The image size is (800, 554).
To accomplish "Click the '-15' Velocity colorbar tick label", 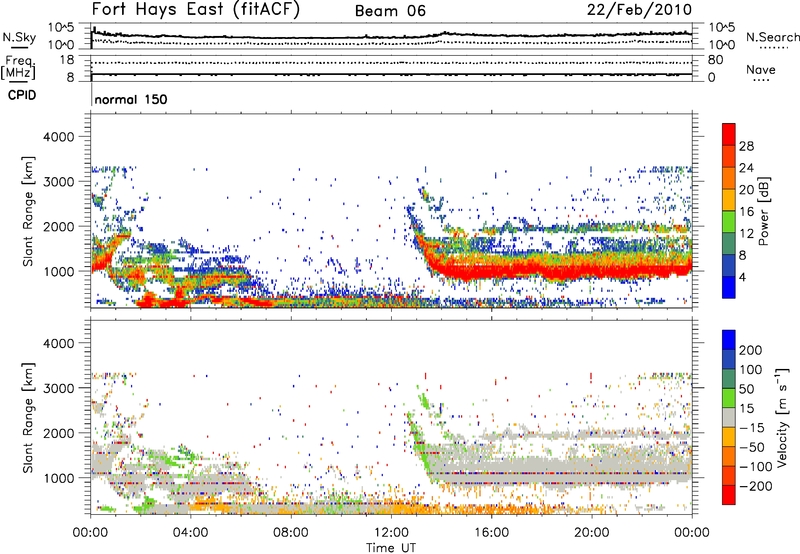I will click(x=751, y=427).
